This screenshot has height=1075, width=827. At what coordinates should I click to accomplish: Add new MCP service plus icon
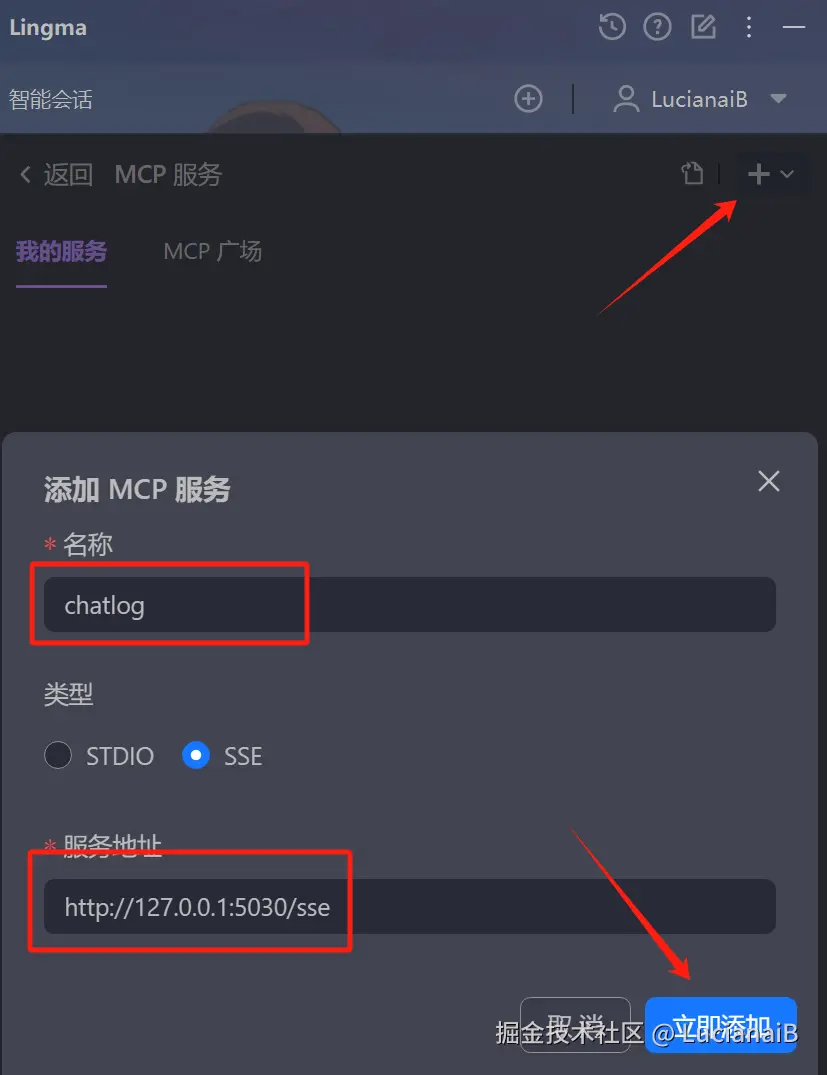coord(758,174)
